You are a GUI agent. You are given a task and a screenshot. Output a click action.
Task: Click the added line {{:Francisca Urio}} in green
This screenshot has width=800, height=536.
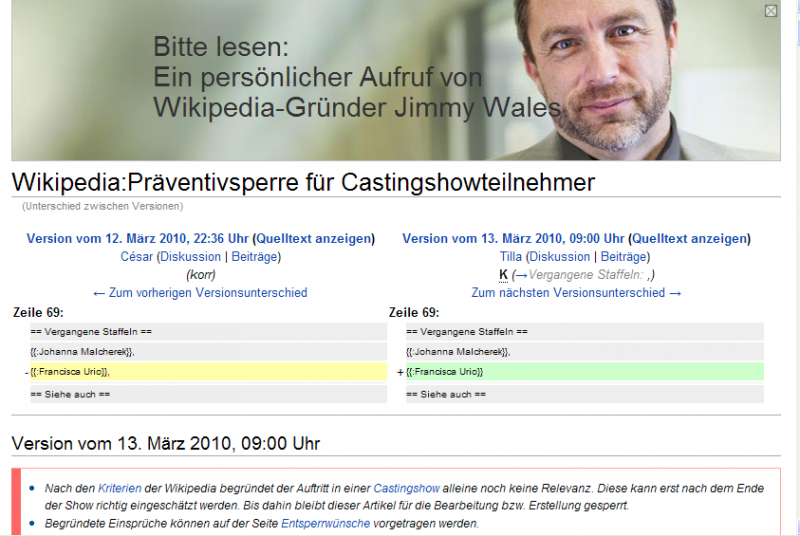point(585,372)
